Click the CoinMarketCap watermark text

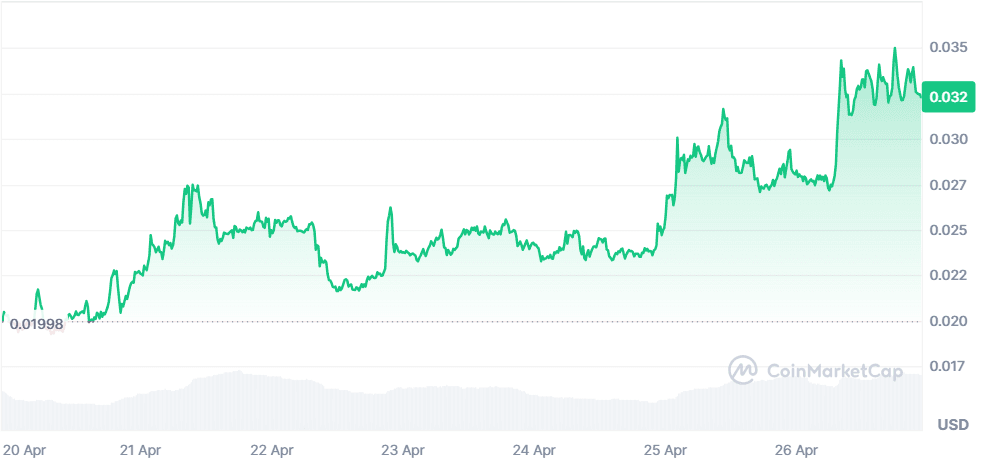833,371
